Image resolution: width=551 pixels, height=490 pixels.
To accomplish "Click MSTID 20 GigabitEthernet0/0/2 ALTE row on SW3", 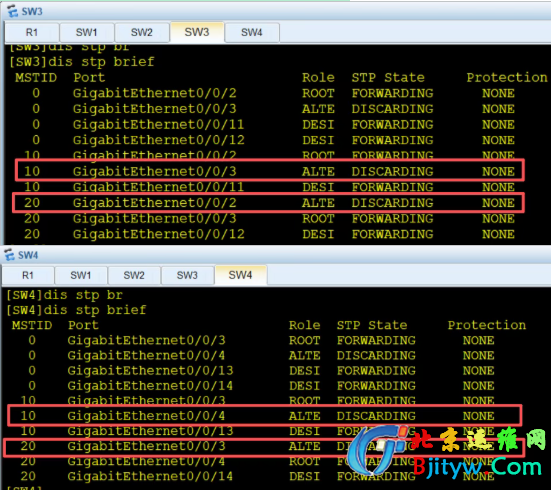I will pyautogui.click(x=268, y=202).
